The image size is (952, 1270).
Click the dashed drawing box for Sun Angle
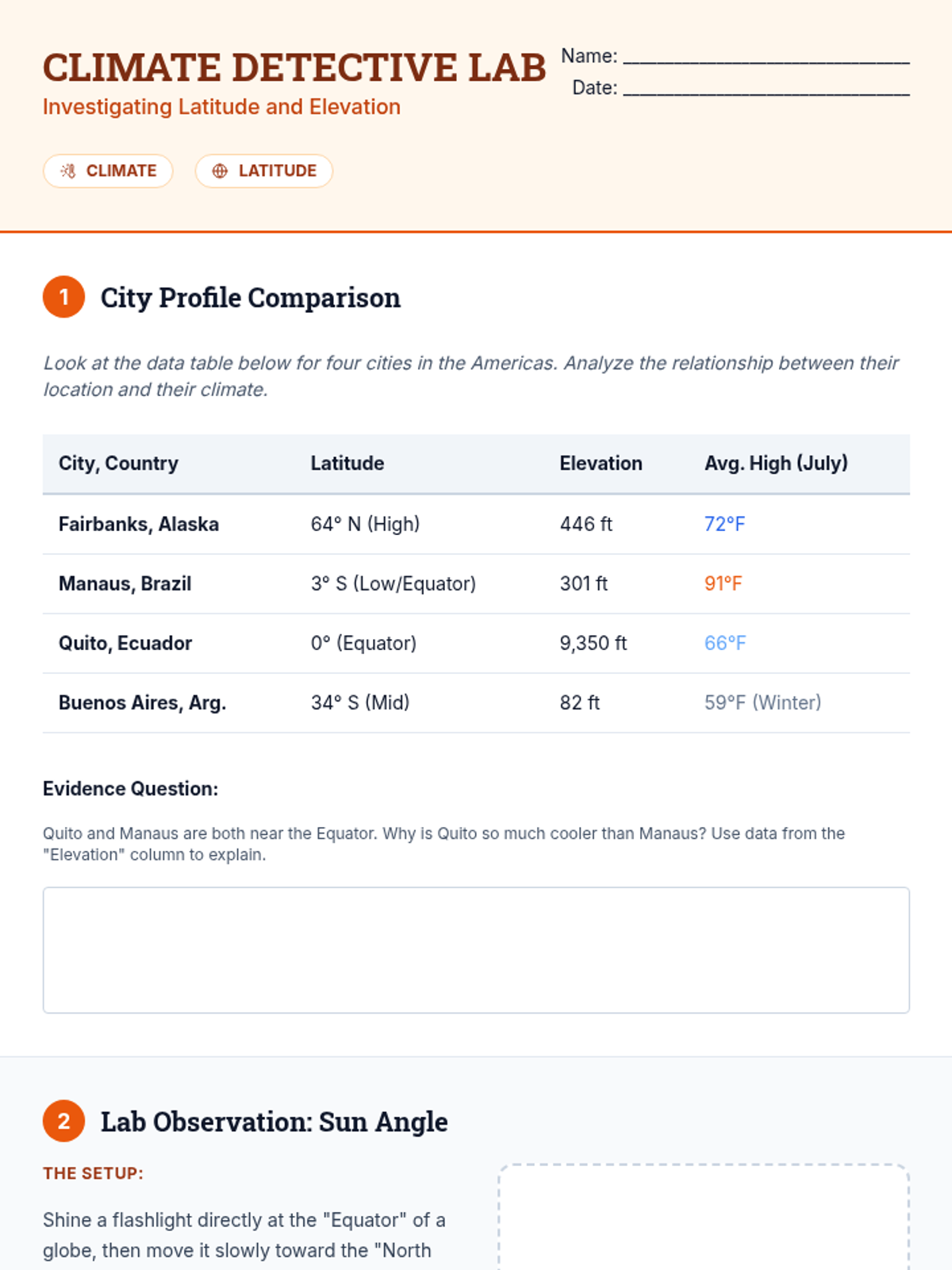(703, 1218)
